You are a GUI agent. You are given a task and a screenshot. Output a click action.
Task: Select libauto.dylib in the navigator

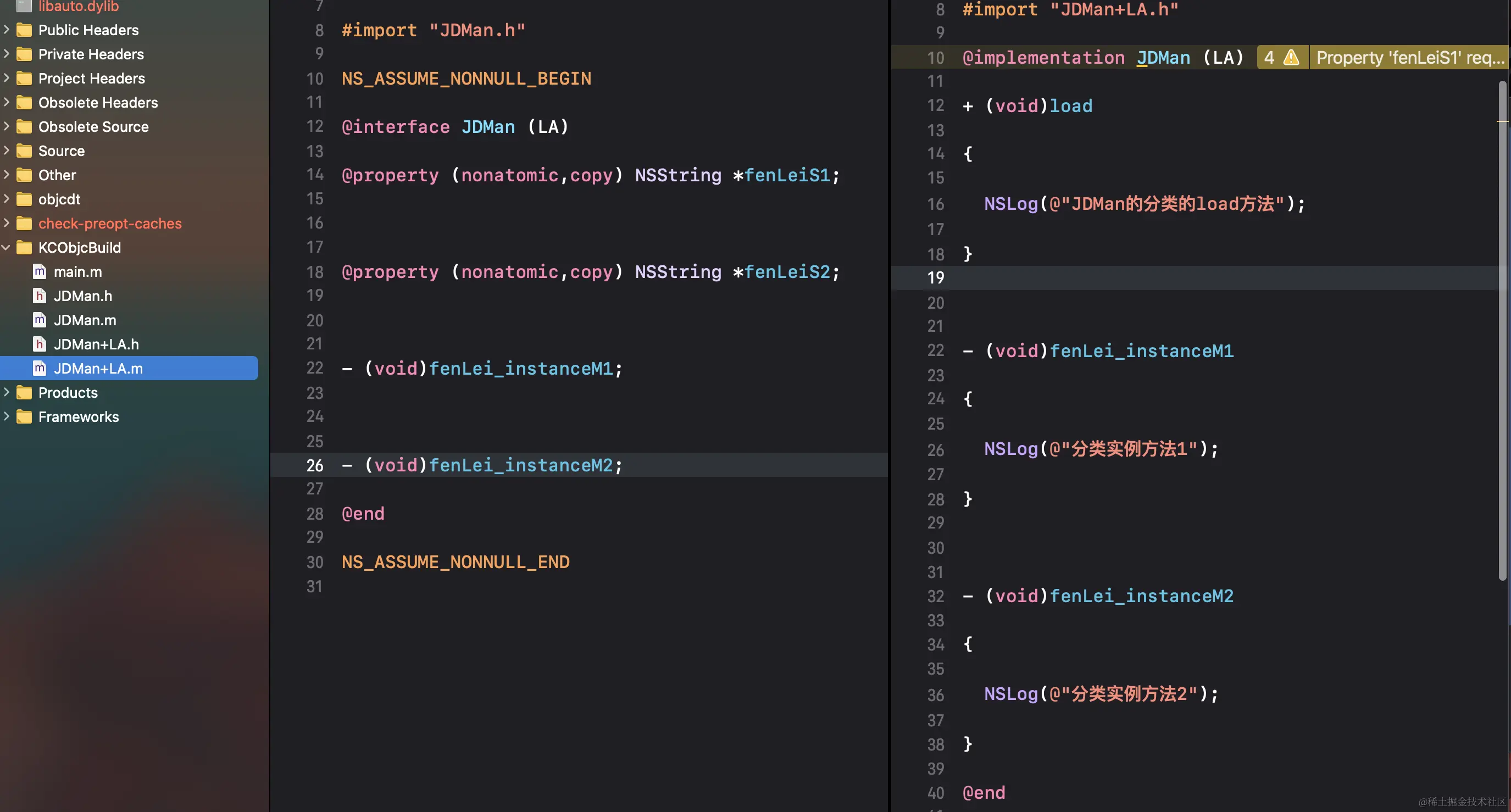coord(79,7)
